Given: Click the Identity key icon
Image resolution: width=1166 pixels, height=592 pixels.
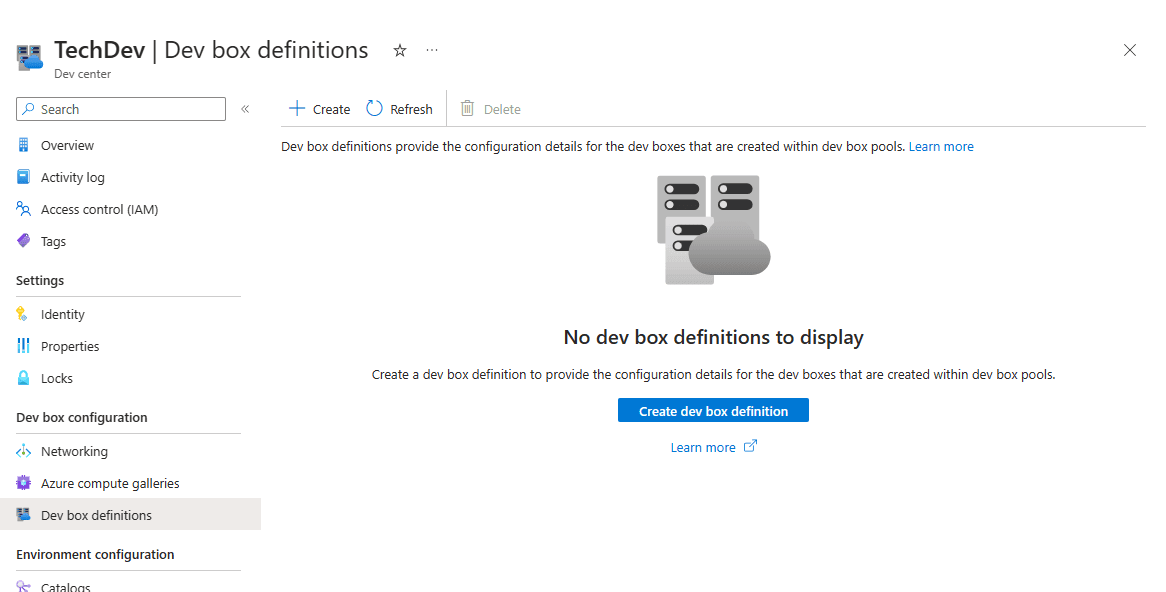Looking at the screenshot, I should tap(24, 314).
